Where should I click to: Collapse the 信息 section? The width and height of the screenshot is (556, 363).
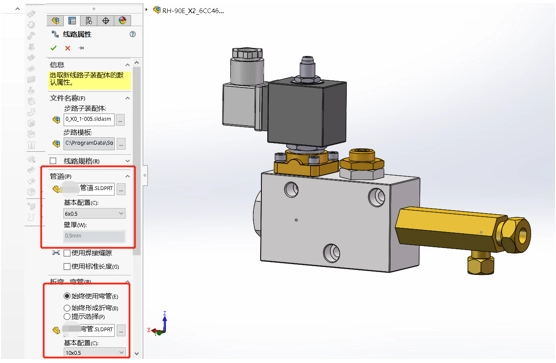[127, 65]
